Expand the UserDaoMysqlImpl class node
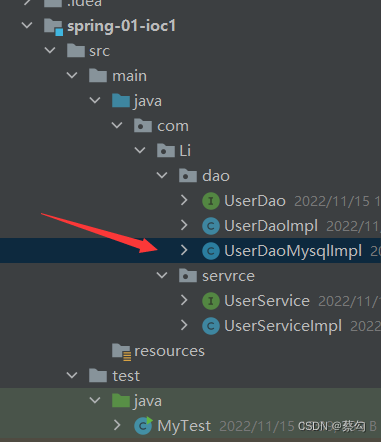 coord(184,250)
